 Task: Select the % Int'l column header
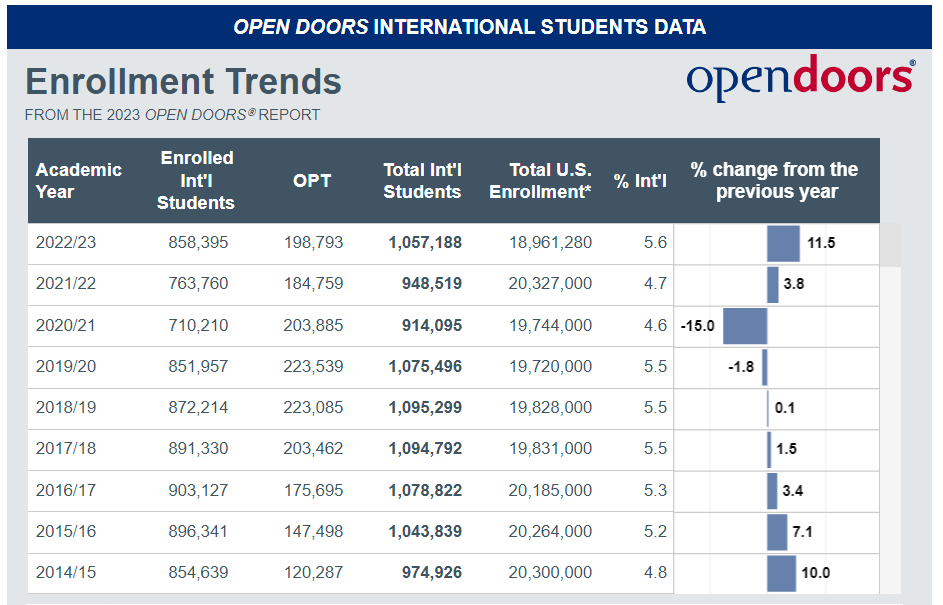(640, 181)
